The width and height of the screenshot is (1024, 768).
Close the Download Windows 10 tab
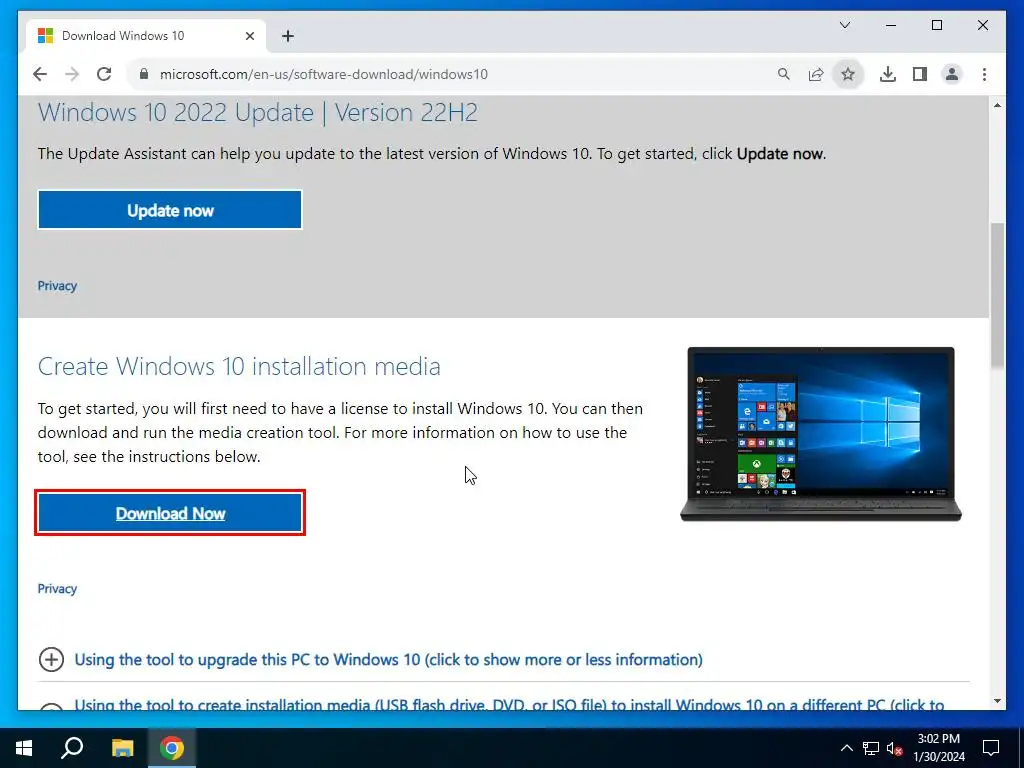249,36
